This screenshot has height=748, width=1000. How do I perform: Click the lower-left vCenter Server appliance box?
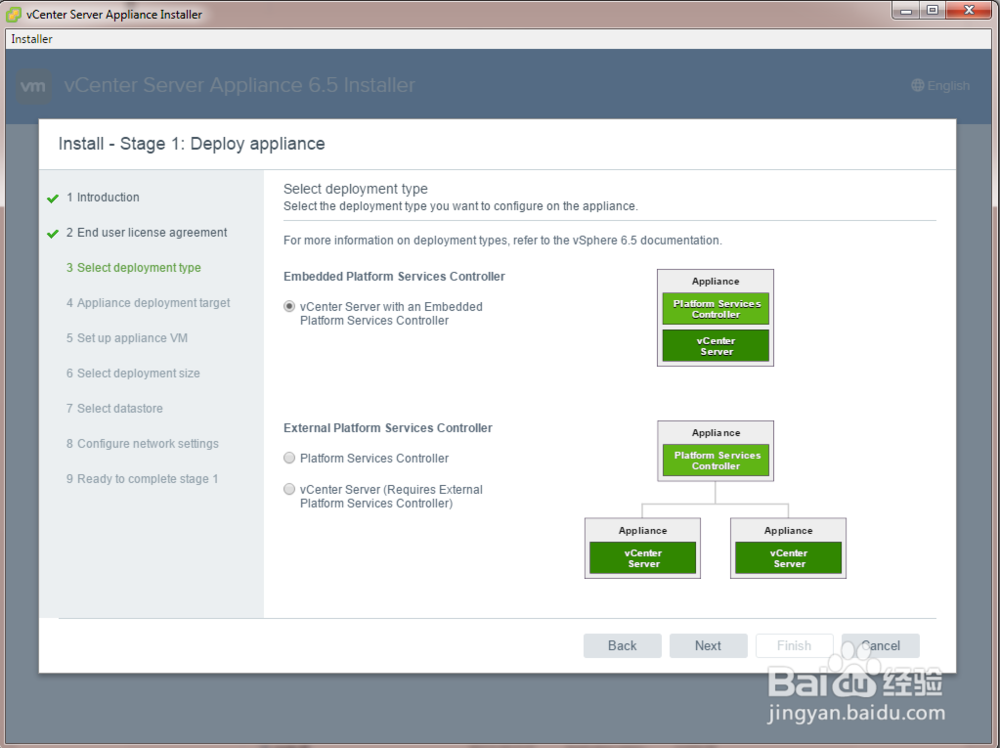coord(643,548)
